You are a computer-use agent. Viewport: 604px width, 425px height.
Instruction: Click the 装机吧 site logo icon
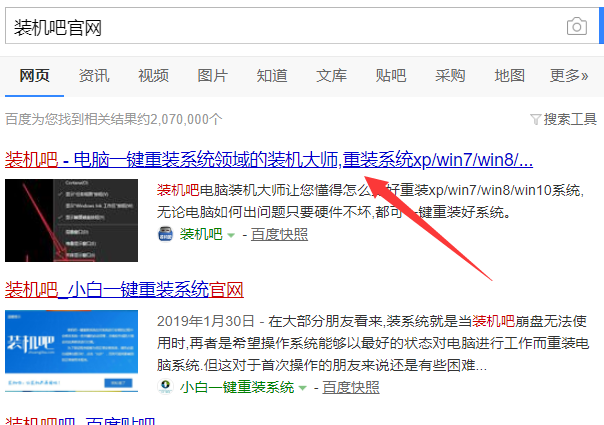166,234
